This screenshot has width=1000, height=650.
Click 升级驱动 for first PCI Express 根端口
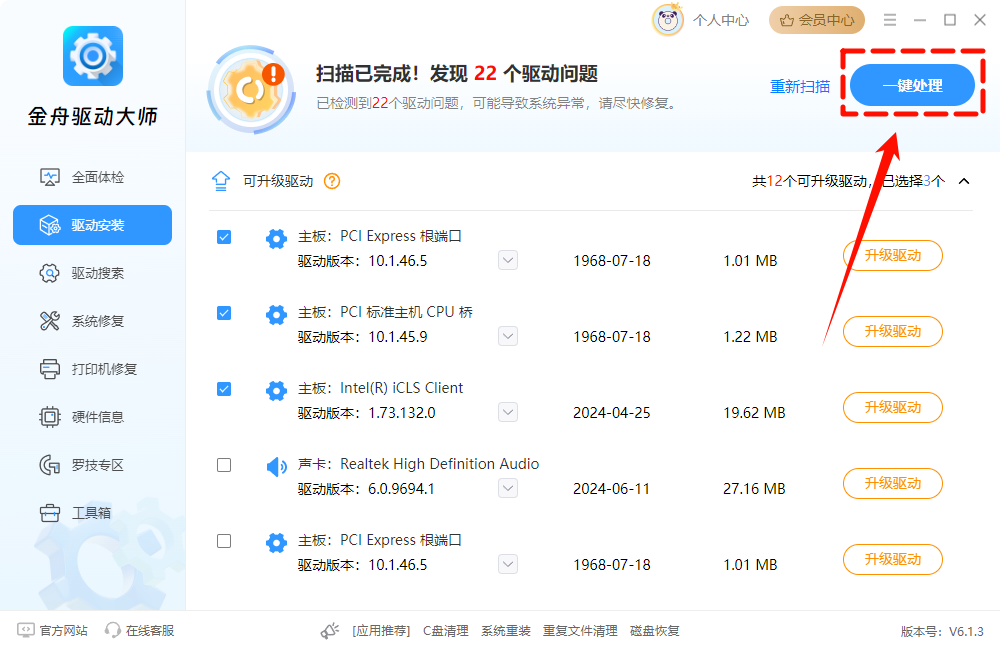(893, 255)
